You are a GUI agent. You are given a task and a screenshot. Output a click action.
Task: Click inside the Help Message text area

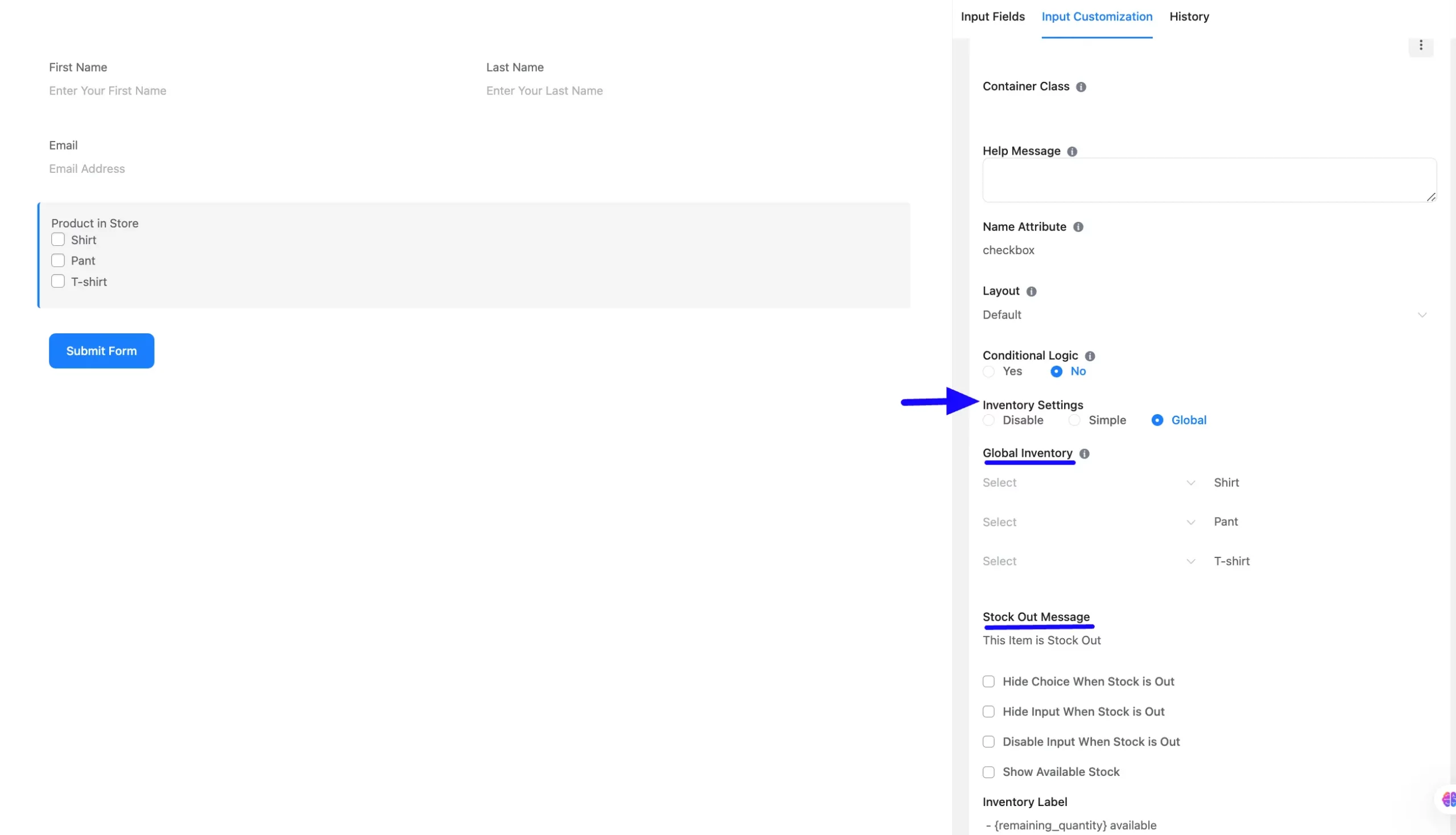[1208, 180]
